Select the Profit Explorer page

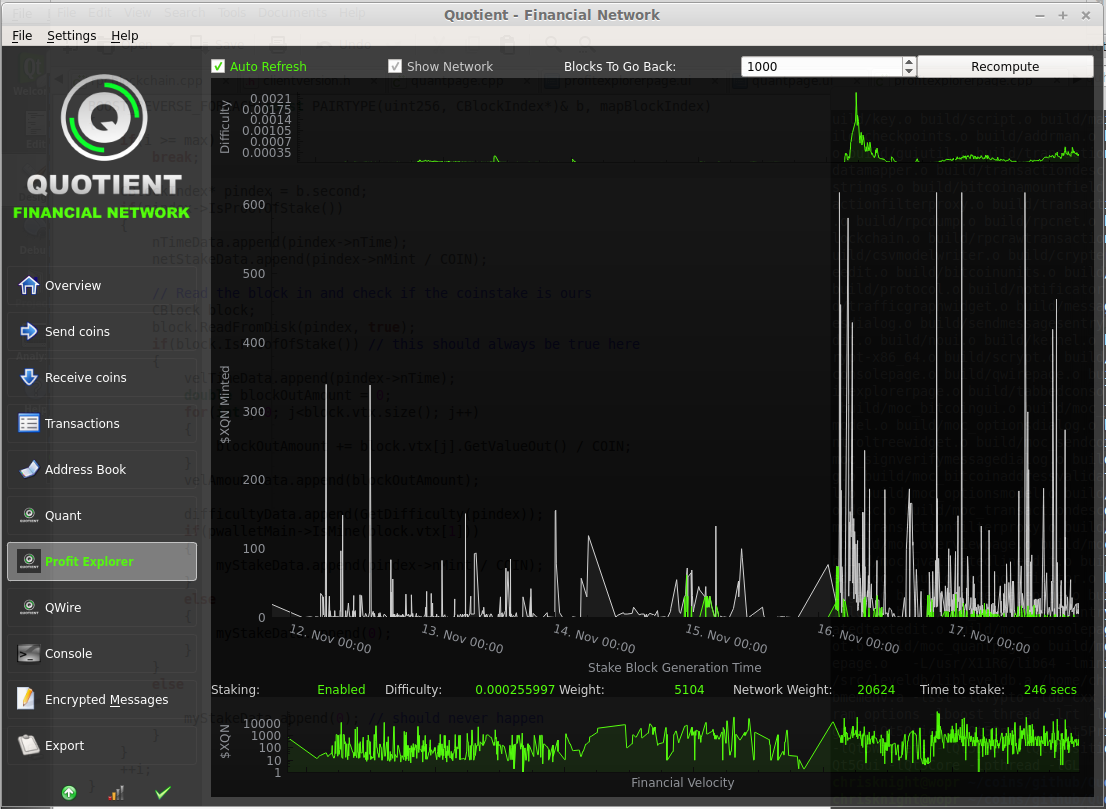click(x=102, y=561)
